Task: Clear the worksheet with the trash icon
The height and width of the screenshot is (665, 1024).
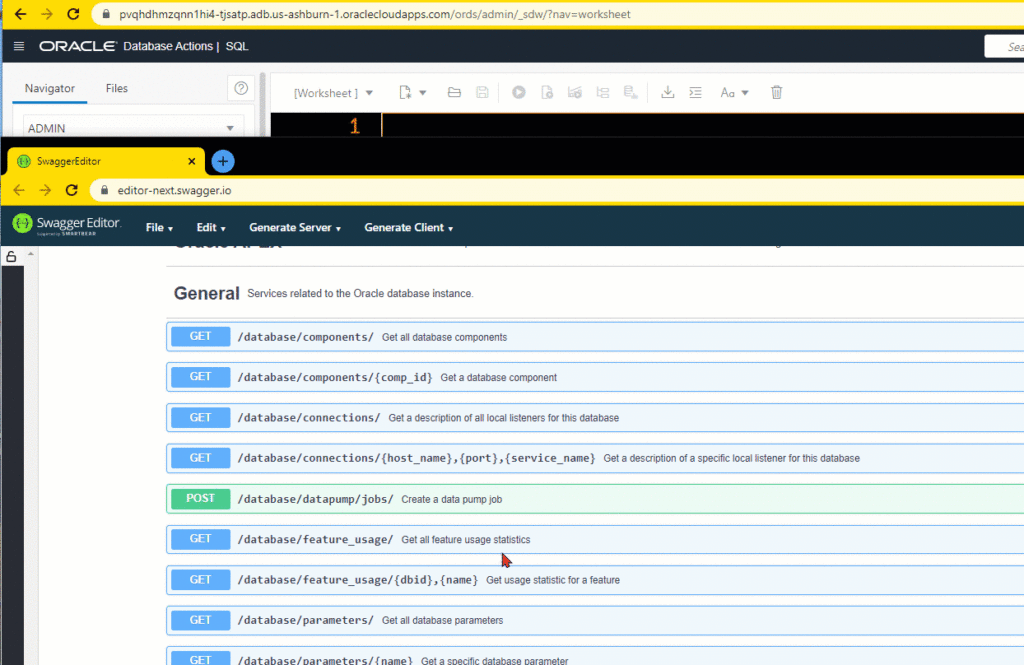Action: [x=776, y=91]
